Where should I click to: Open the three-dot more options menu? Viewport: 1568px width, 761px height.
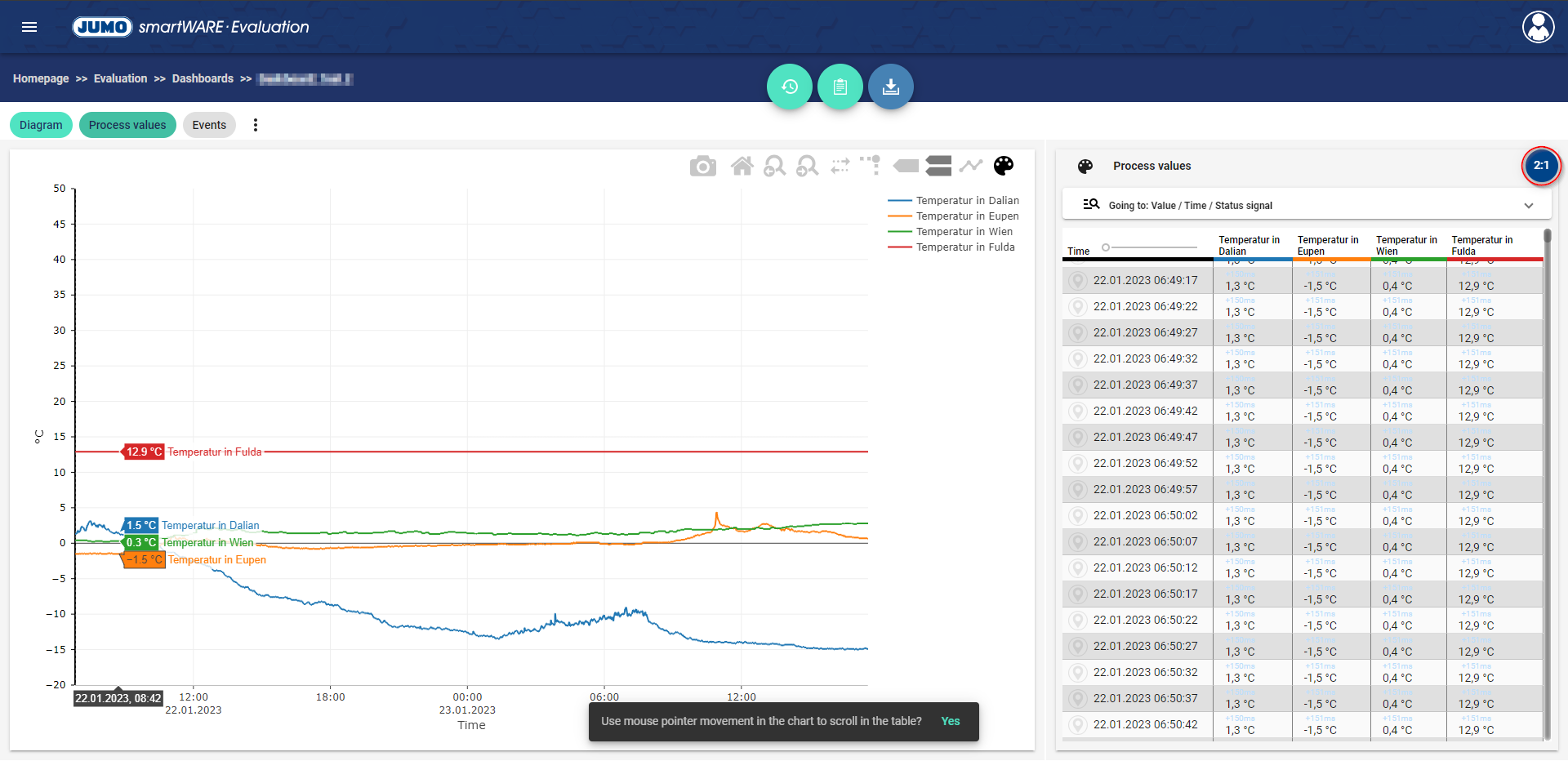tap(256, 125)
